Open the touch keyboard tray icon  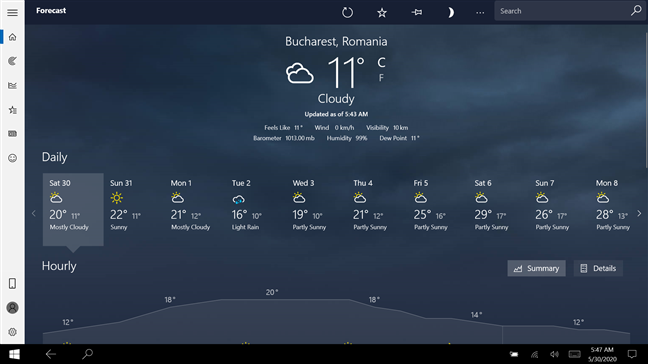[574, 354]
